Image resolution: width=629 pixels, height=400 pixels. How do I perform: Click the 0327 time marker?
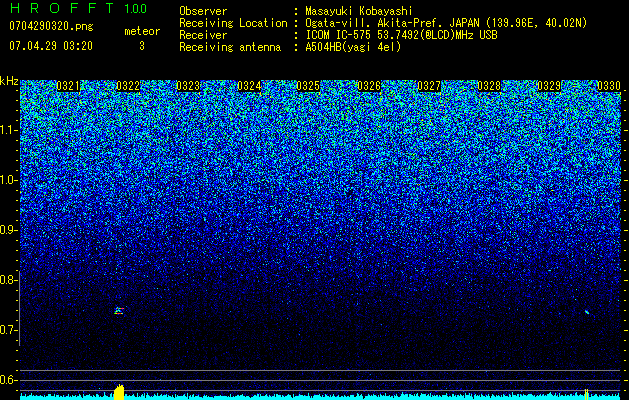(429, 86)
